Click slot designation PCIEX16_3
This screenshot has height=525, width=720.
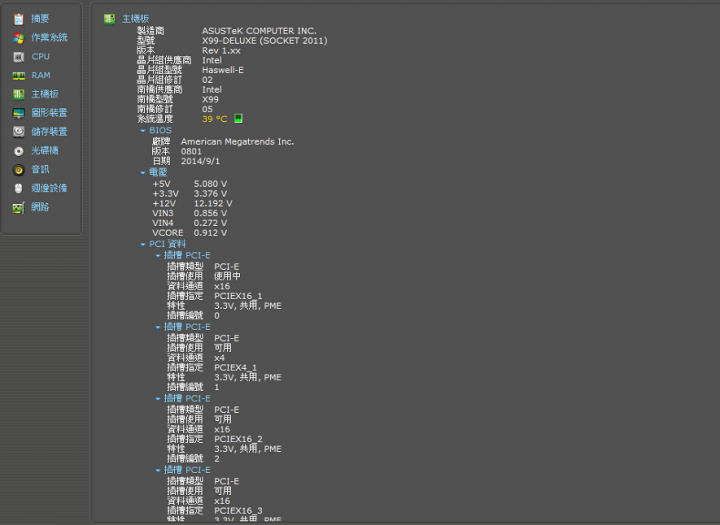point(238,511)
